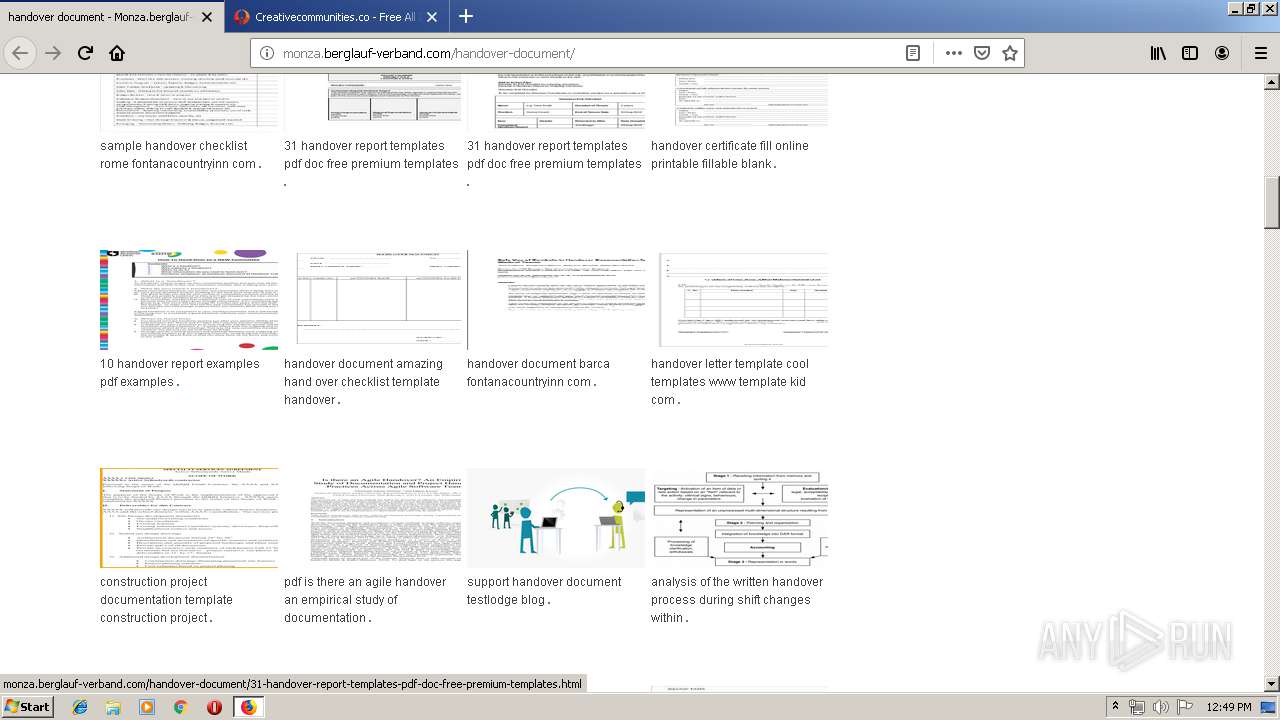Viewport: 1280px width, 720px height.
Task: Launch Chrome from the taskbar
Action: (180, 707)
